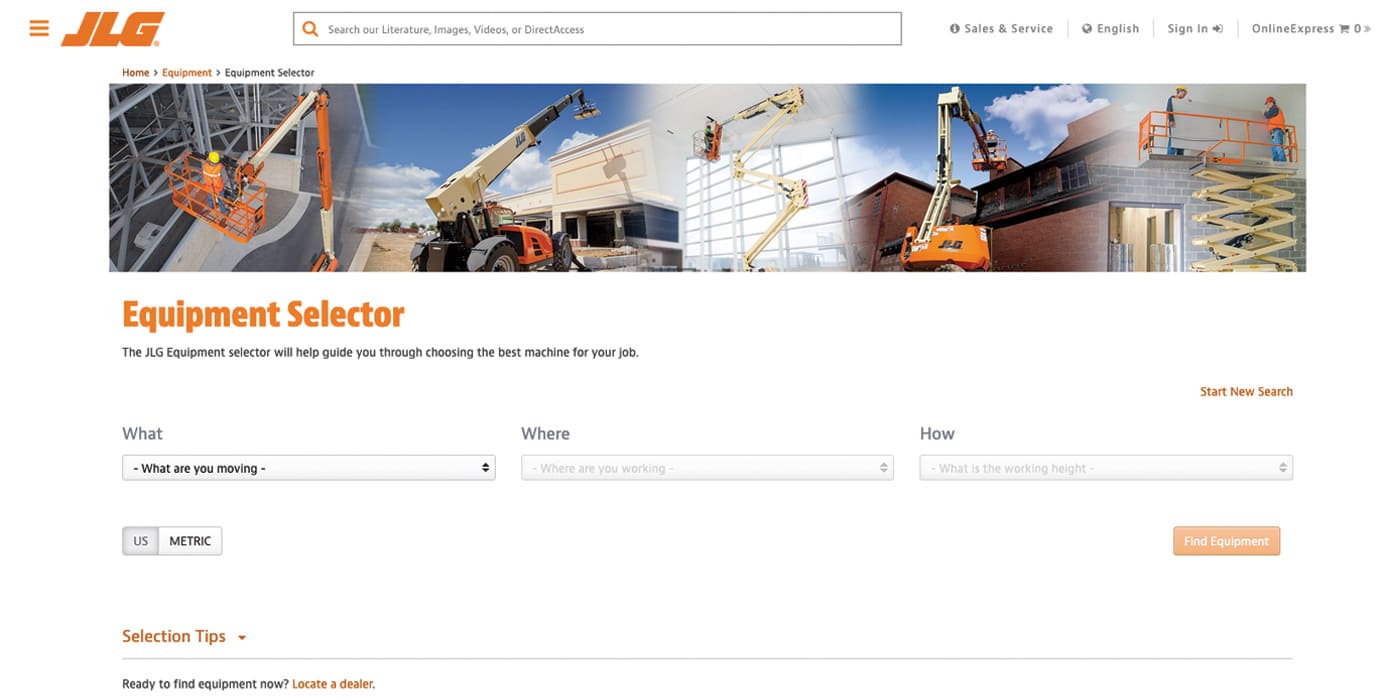Click the "Equipment Selector" breadcrumb text
Screen dimensions: 1400x700
pyautogui.click(x=269, y=73)
